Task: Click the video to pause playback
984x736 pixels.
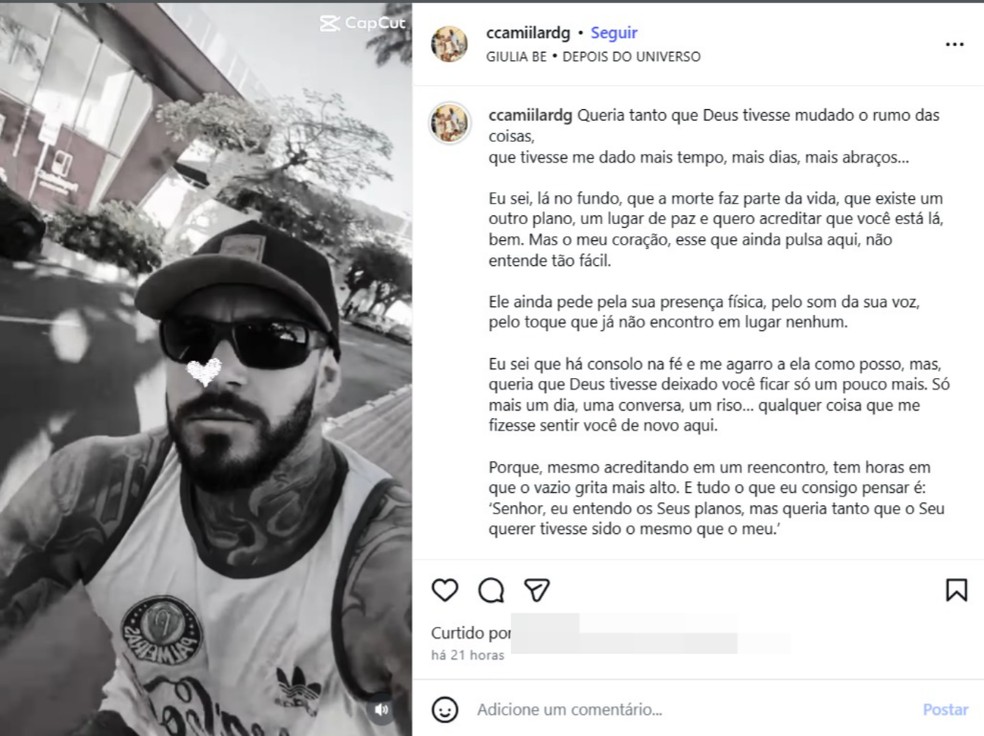Action: pyautogui.click(x=206, y=369)
